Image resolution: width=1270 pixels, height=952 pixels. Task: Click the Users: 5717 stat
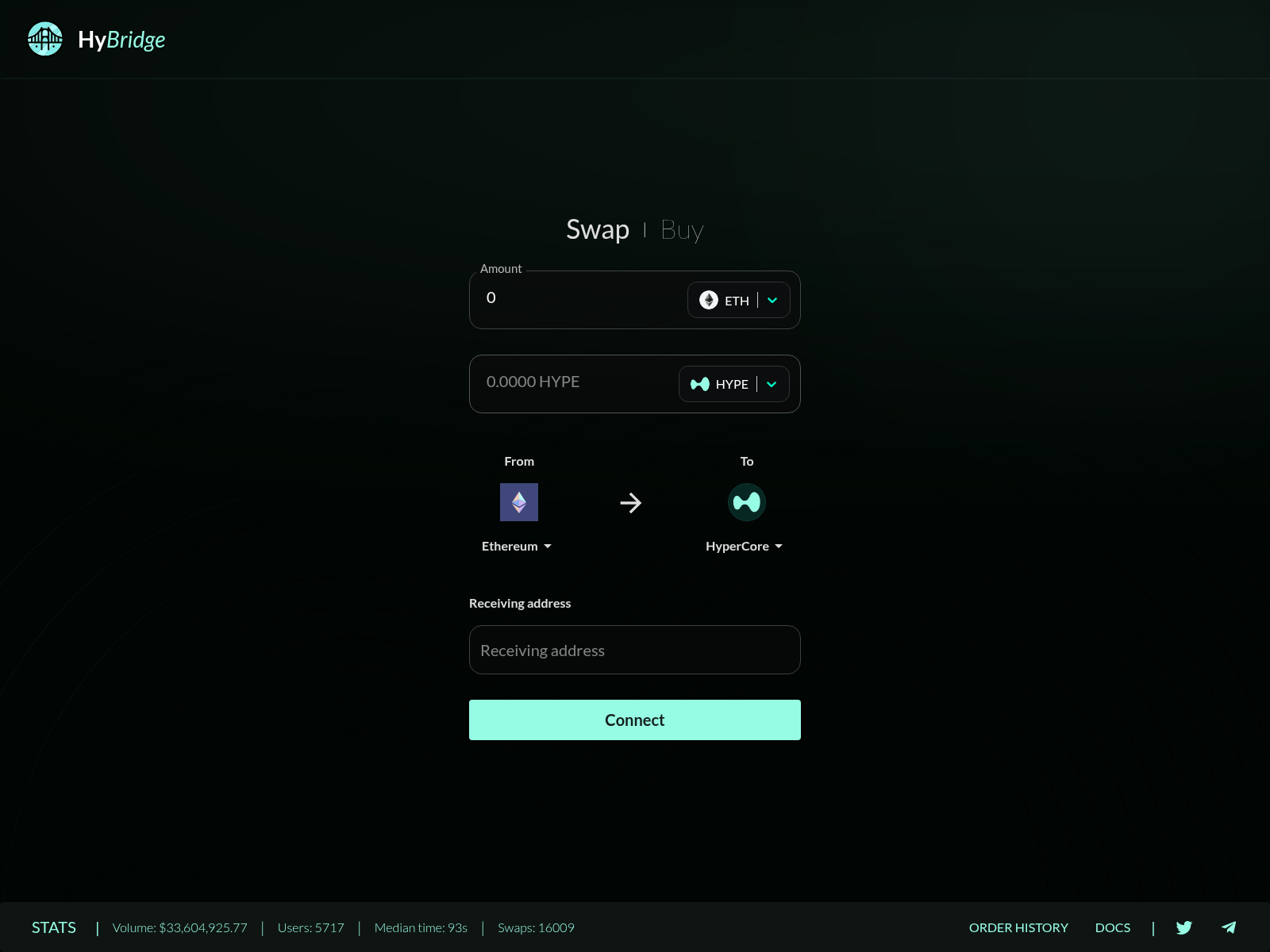311,927
